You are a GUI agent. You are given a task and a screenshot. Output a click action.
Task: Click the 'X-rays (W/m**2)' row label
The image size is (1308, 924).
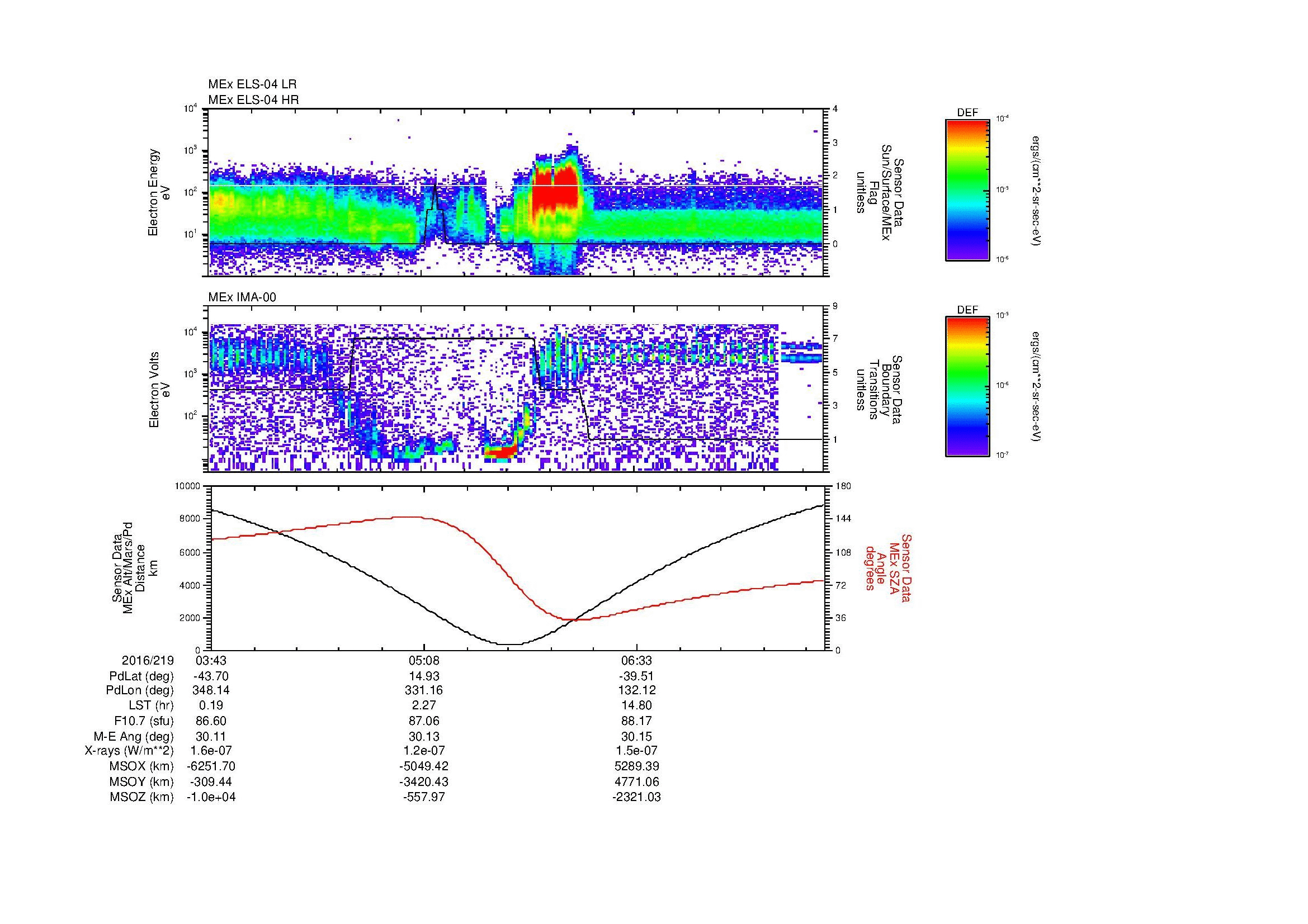129,751
